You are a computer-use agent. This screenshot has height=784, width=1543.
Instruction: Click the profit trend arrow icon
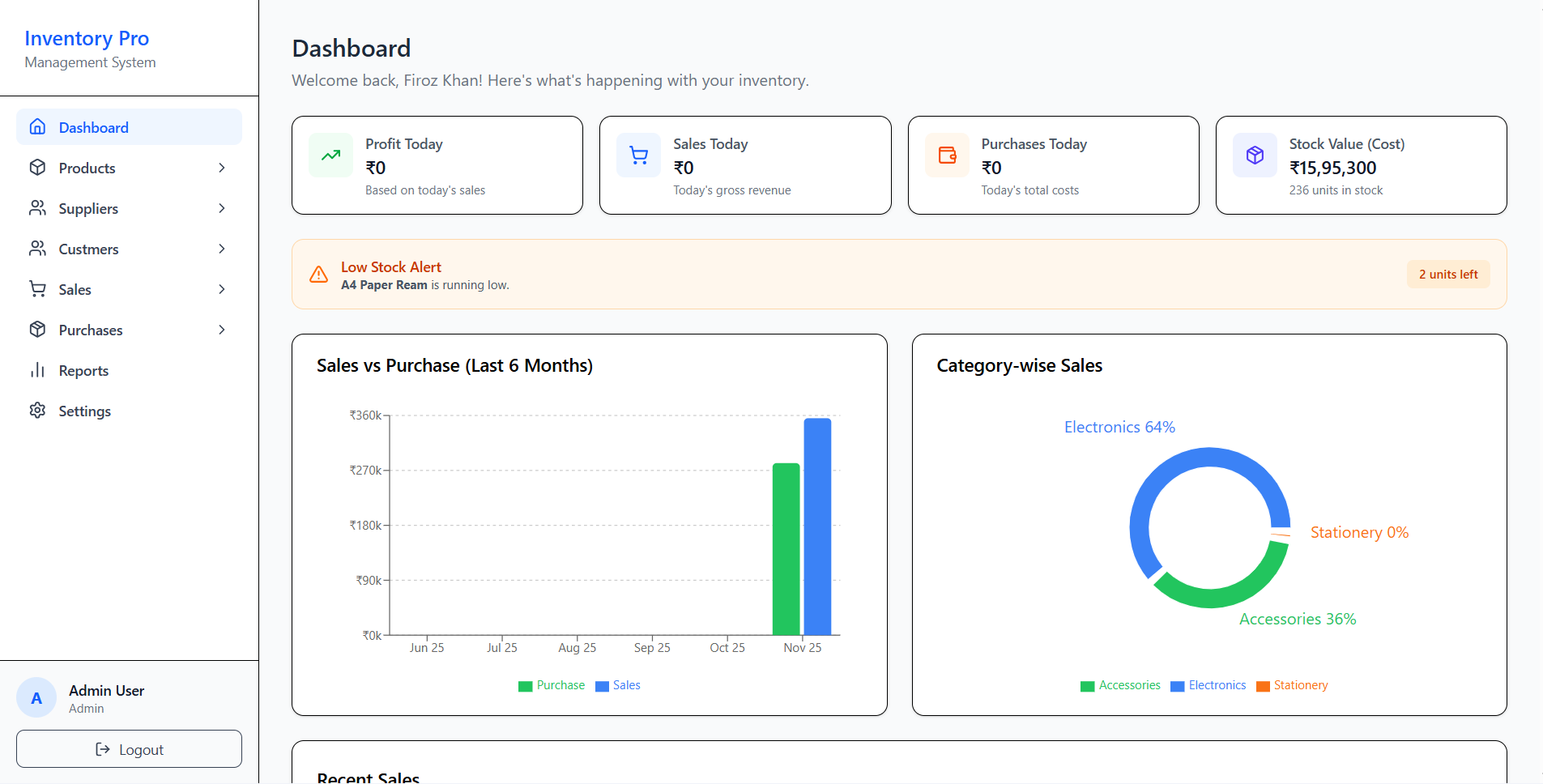(x=330, y=155)
